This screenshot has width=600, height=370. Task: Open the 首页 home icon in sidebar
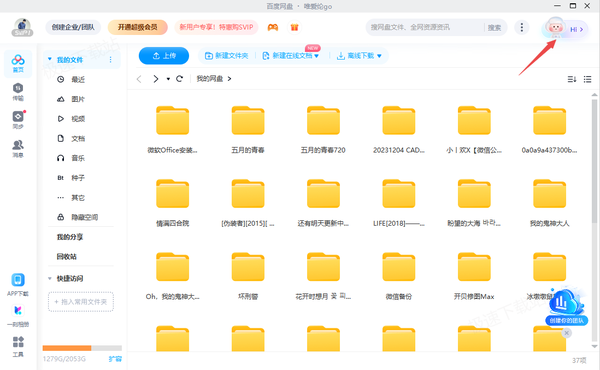(18, 63)
